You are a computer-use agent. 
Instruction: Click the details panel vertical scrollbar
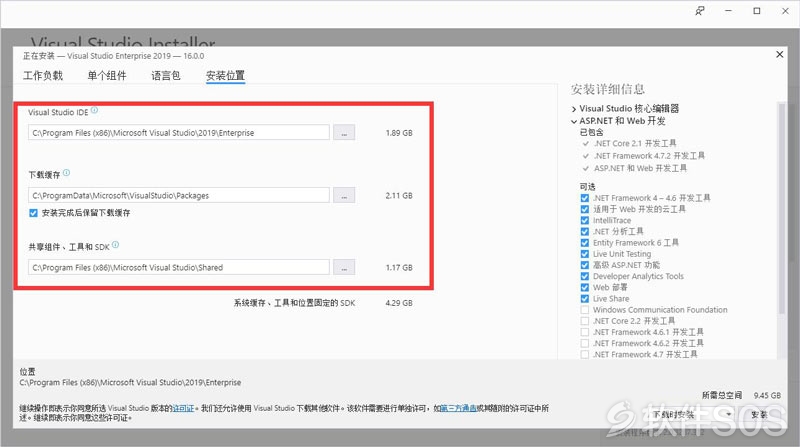tap(781, 208)
